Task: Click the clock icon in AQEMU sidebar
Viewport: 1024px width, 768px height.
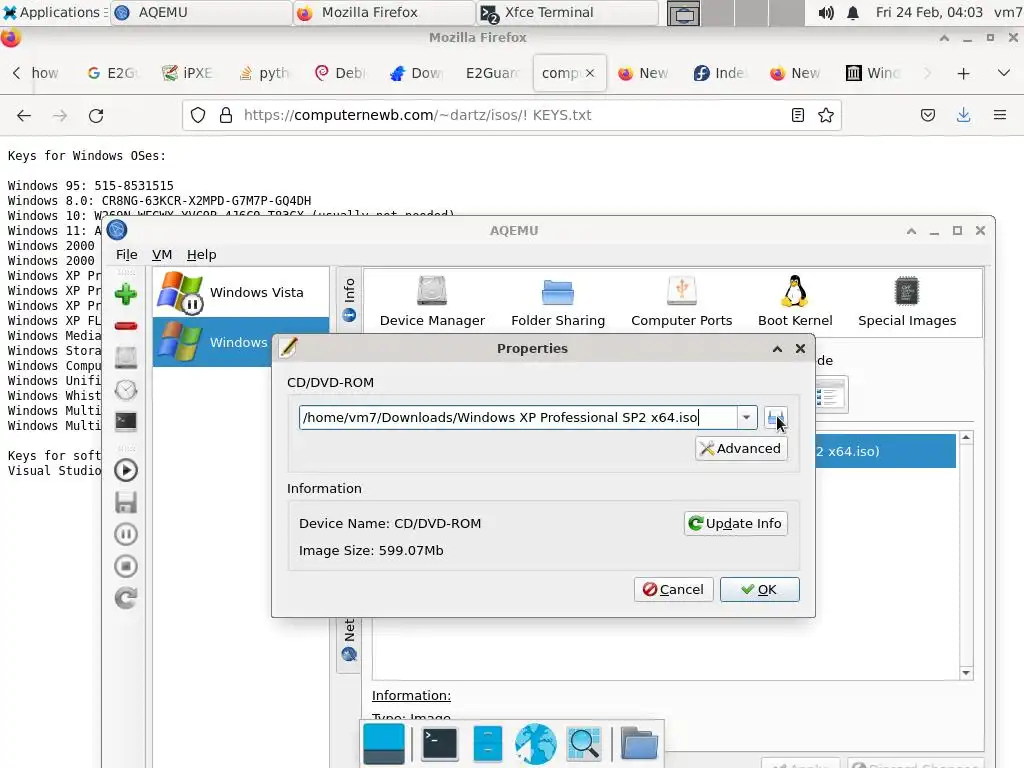Action: click(x=125, y=390)
